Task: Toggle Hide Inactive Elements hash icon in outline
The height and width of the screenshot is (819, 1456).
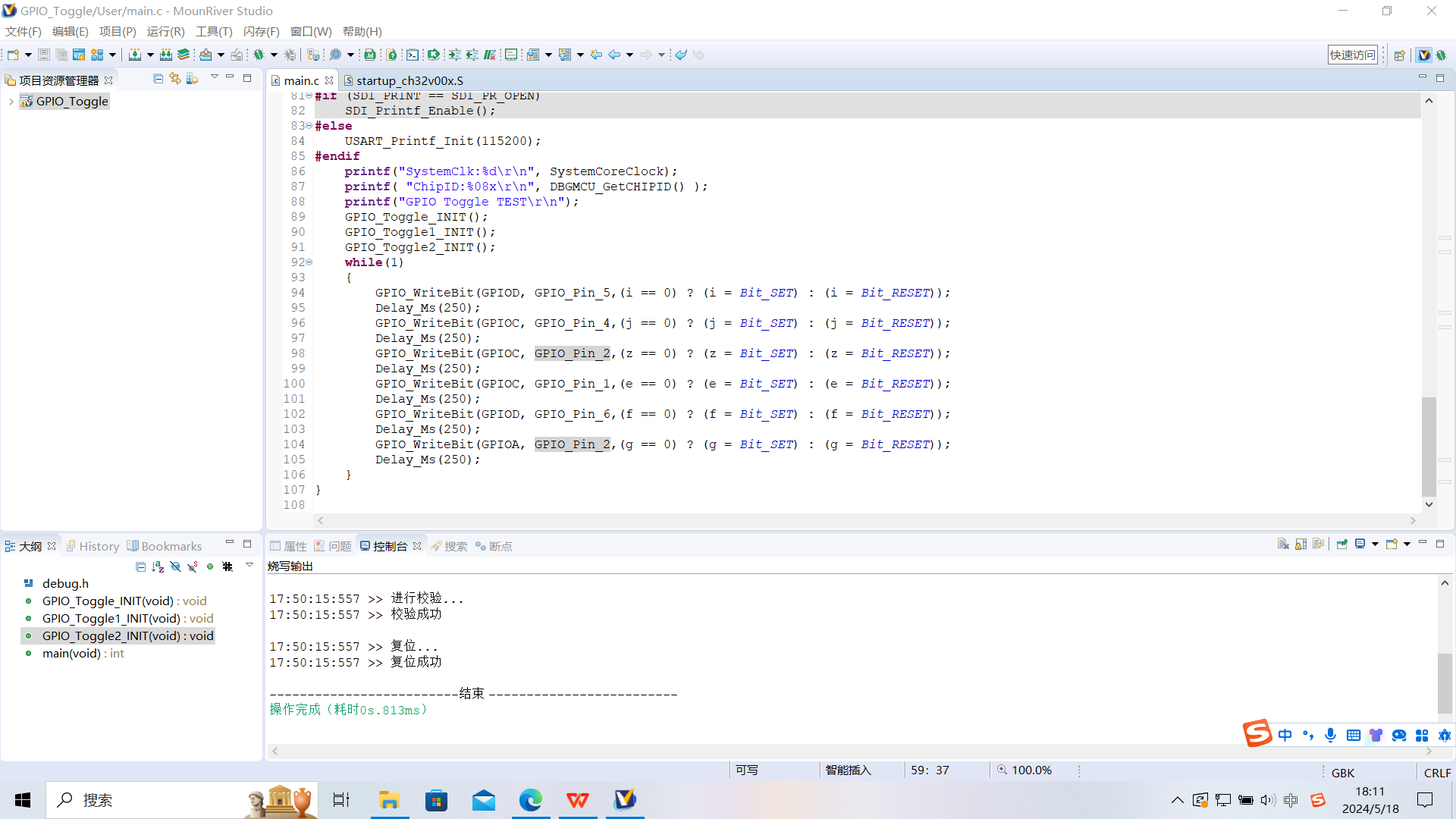Action: (227, 566)
